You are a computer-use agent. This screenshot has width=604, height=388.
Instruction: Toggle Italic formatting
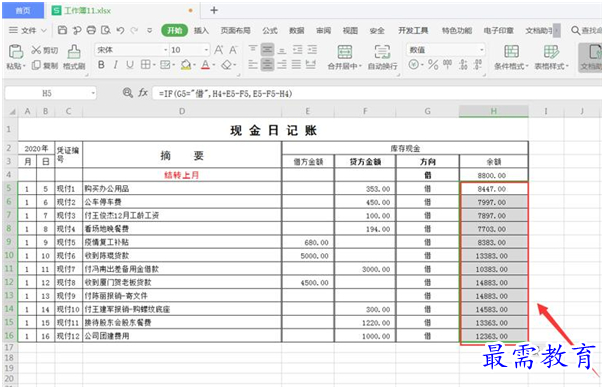(116, 65)
